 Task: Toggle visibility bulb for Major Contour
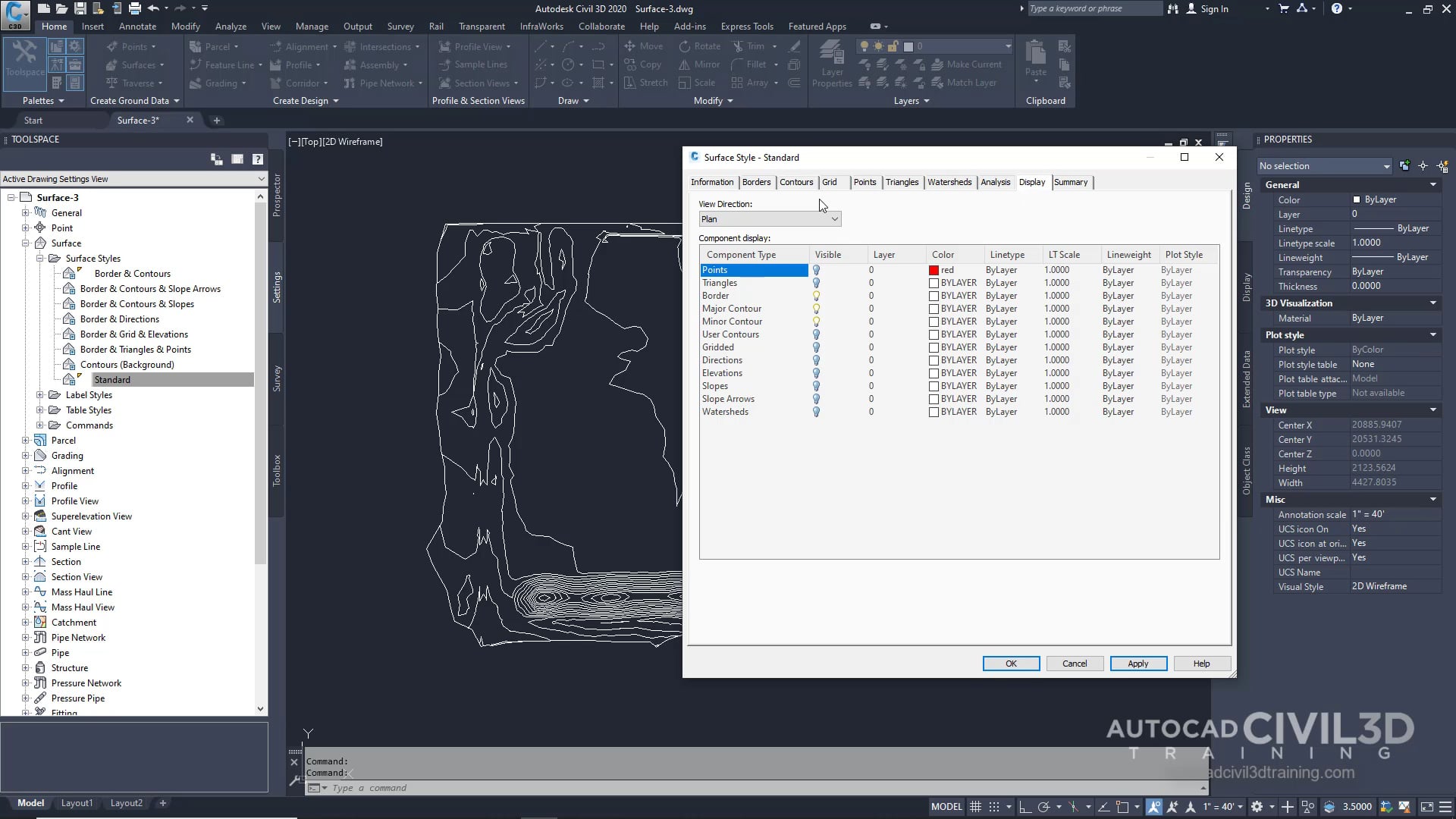tap(817, 309)
